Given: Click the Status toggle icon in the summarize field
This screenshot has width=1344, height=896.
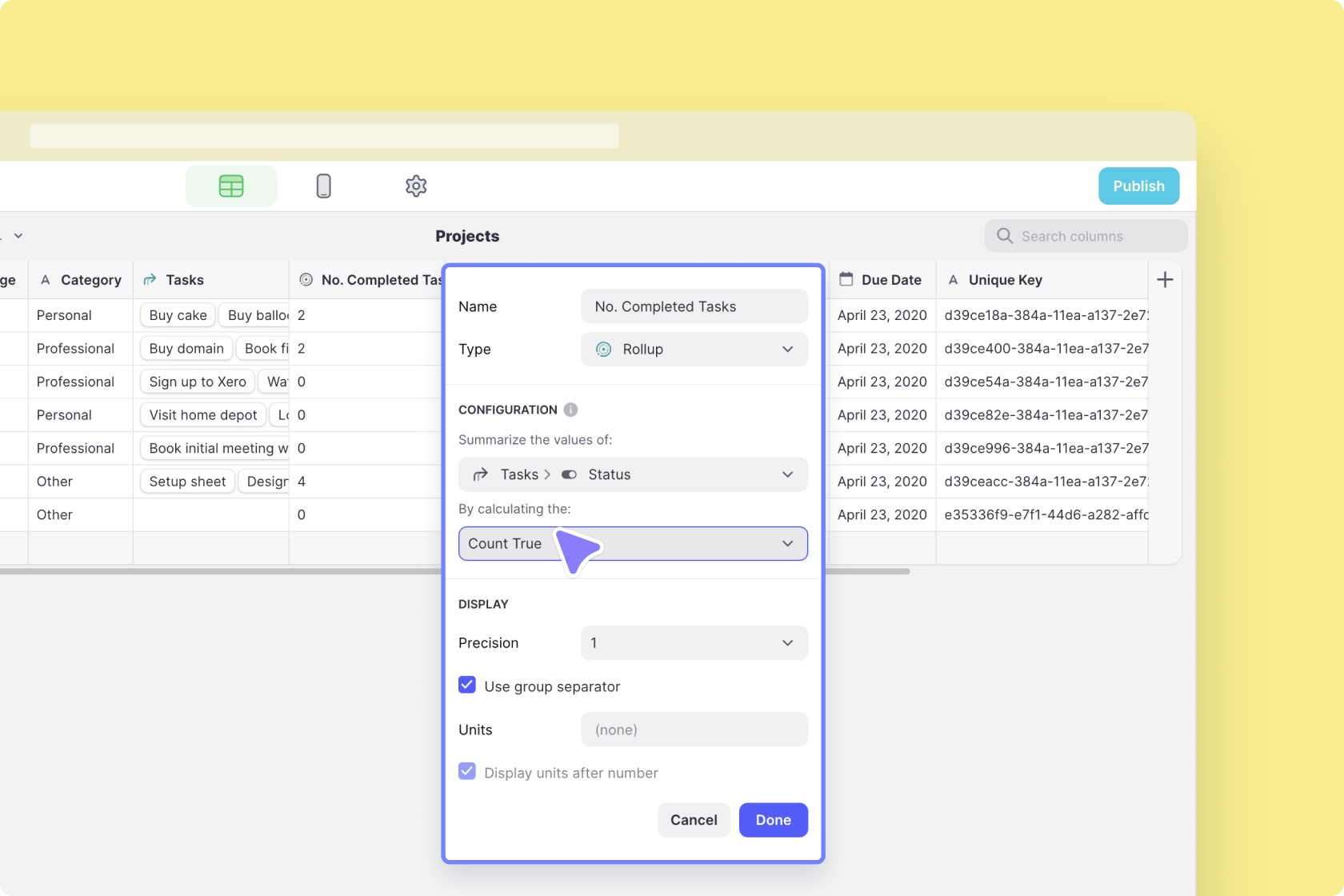Looking at the screenshot, I should point(569,474).
